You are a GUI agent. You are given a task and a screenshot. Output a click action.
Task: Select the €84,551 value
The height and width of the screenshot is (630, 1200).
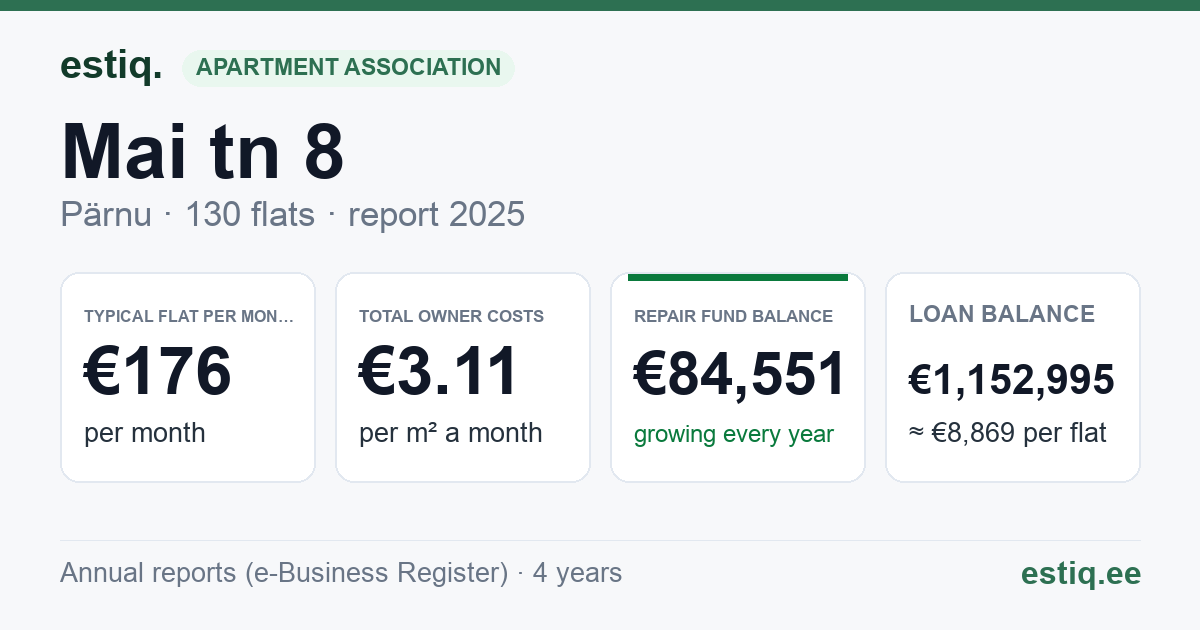pyautogui.click(x=740, y=374)
